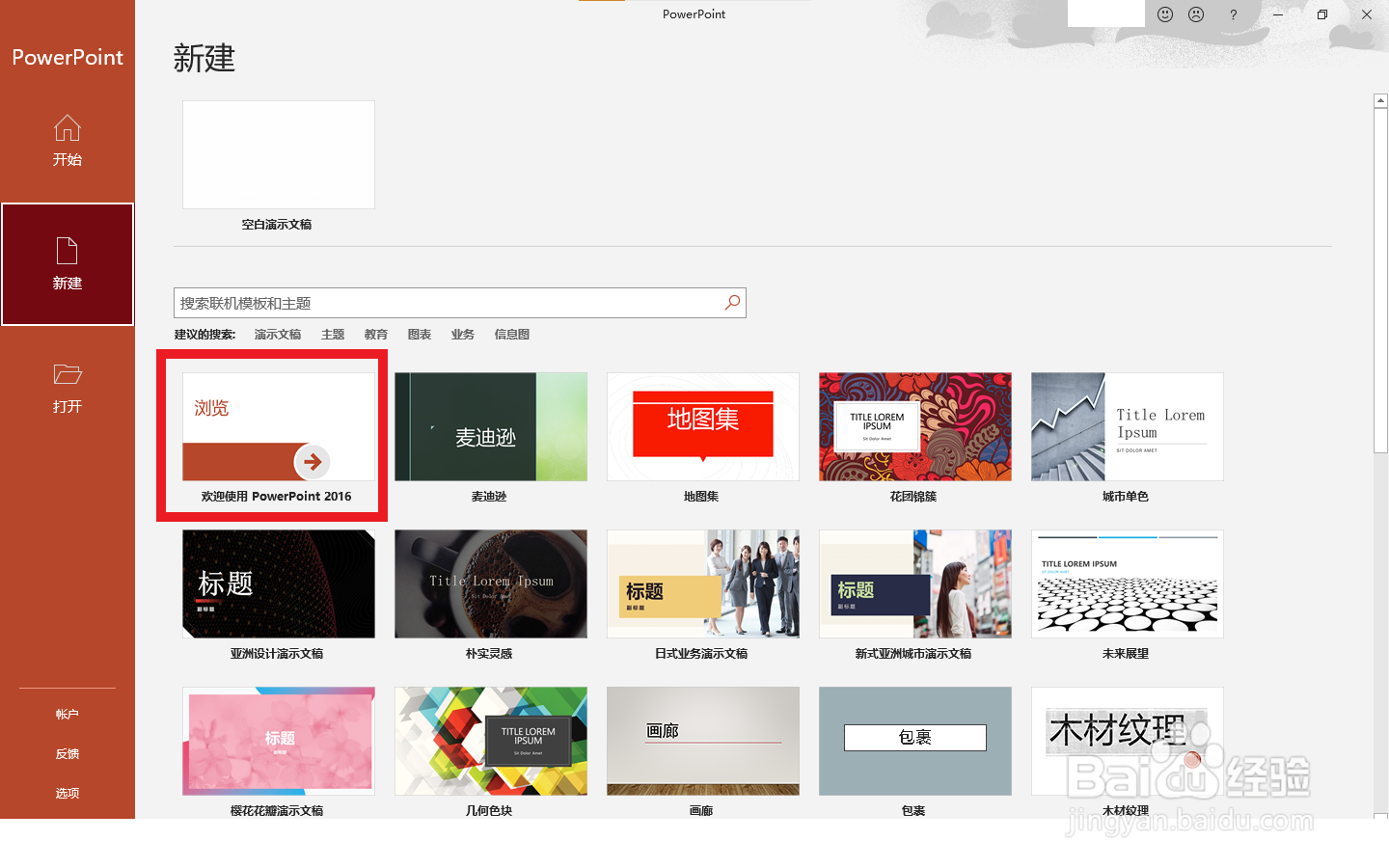Click the search magnifier icon
1389x868 pixels.
tap(733, 303)
